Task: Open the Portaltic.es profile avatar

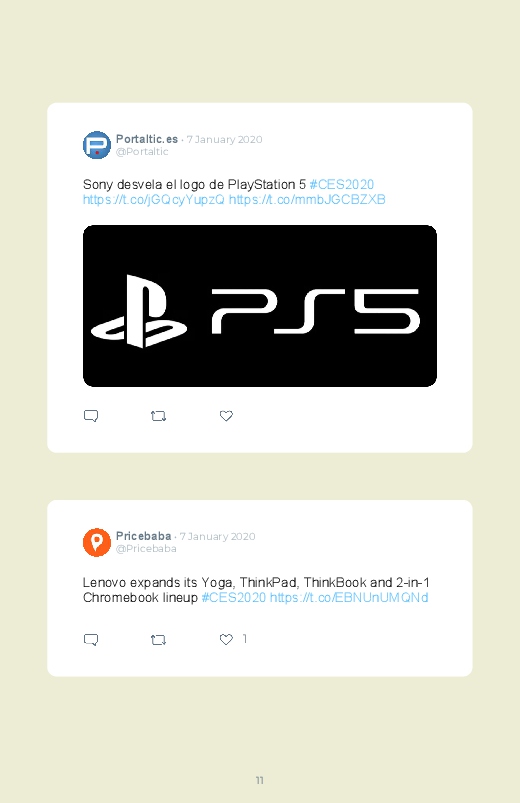Action: point(97,145)
